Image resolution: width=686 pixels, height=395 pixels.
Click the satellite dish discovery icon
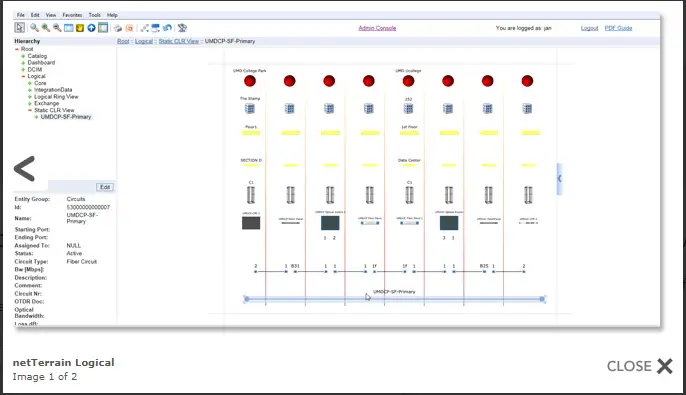(x=182, y=28)
